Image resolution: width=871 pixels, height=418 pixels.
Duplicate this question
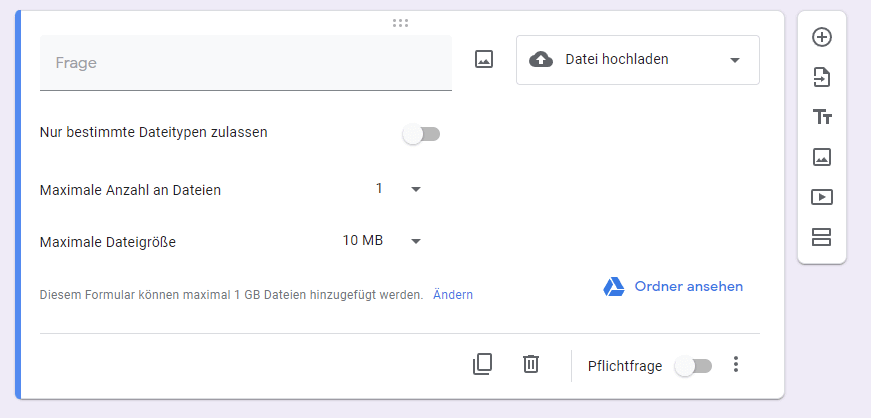(x=482, y=365)
